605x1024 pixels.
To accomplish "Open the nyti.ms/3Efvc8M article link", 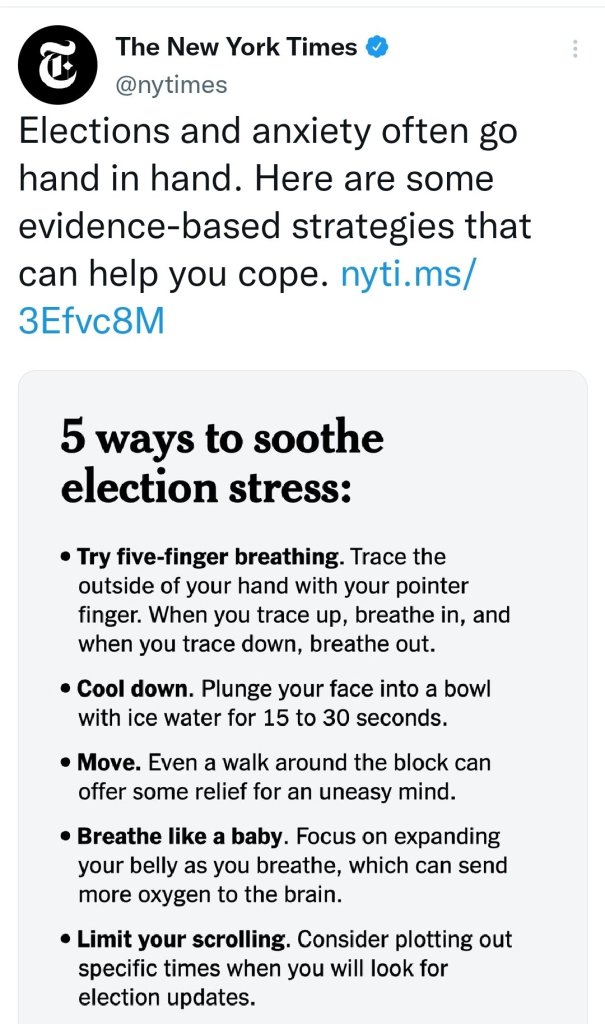I will (405, 275).
